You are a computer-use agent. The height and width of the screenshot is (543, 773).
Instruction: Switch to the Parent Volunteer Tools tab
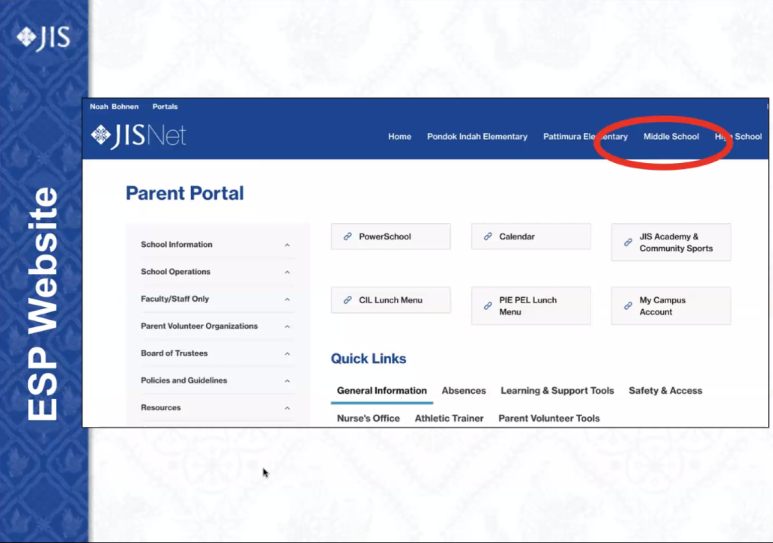(549, 418)
